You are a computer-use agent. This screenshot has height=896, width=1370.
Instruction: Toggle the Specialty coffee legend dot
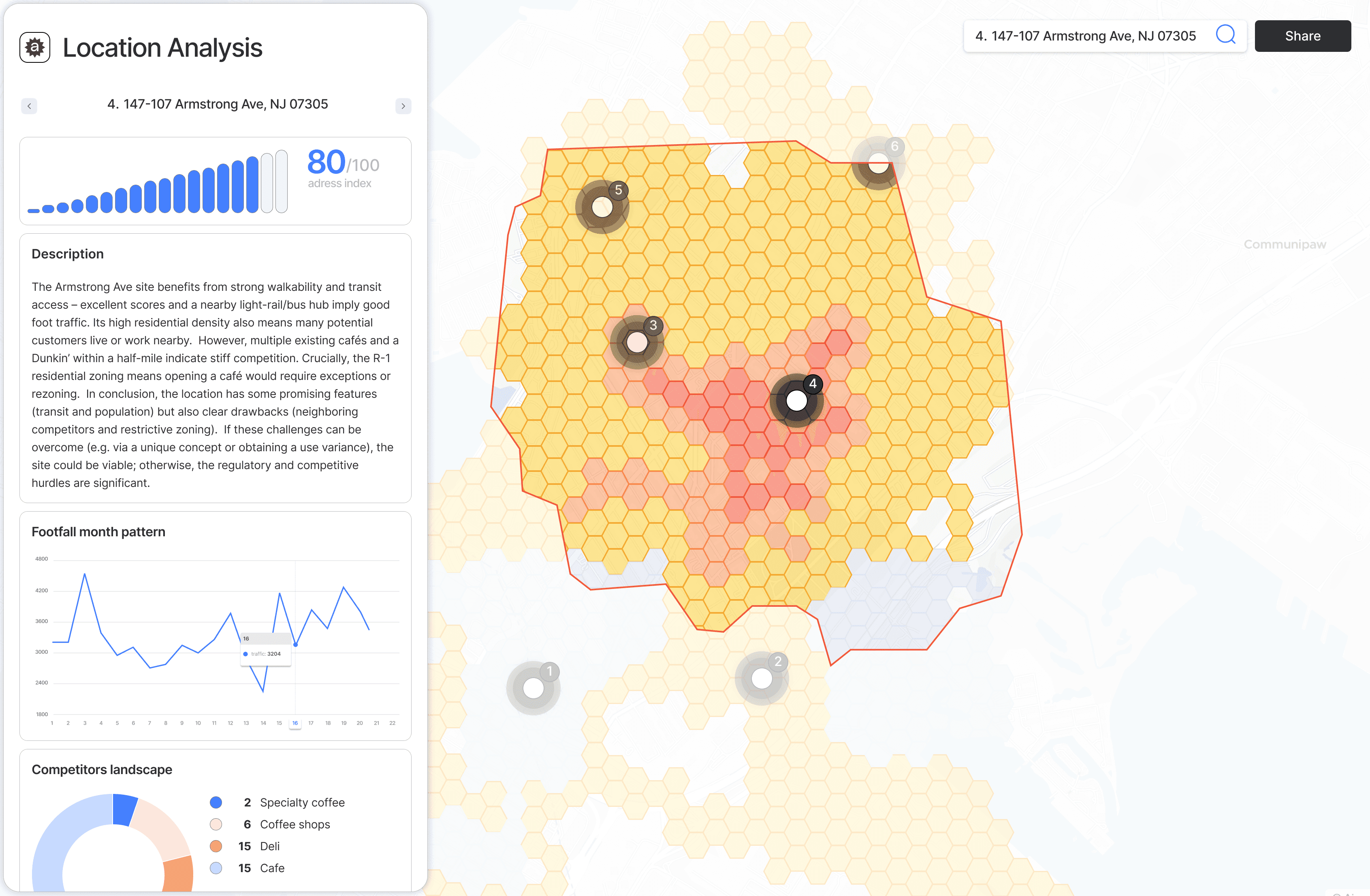click(x=216, y=802)
